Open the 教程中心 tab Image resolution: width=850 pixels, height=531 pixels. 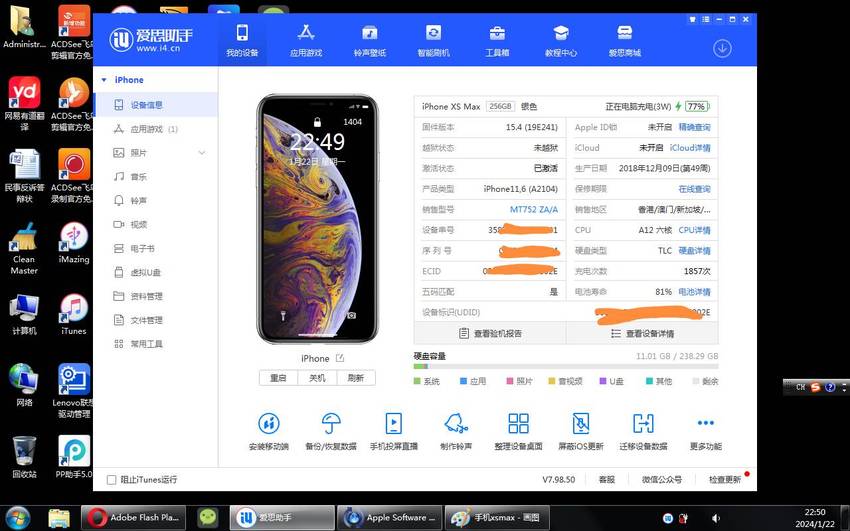tap(561, 40)
